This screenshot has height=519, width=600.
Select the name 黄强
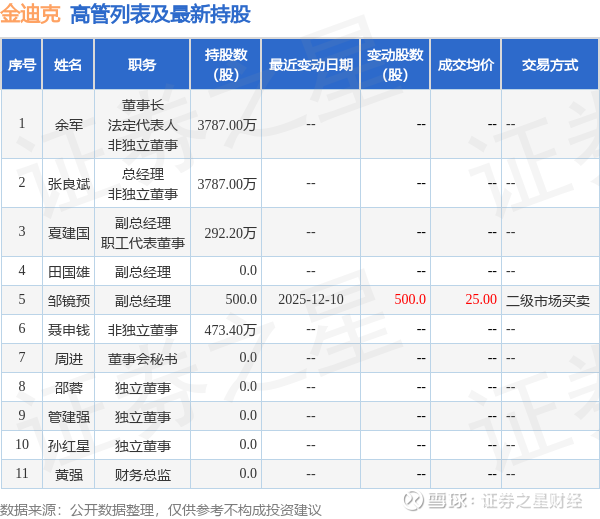pyautogui.click(x=68, y=475)
